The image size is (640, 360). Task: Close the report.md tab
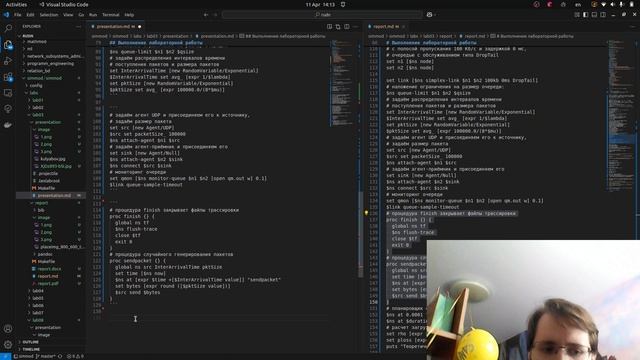tap(404, 27)
